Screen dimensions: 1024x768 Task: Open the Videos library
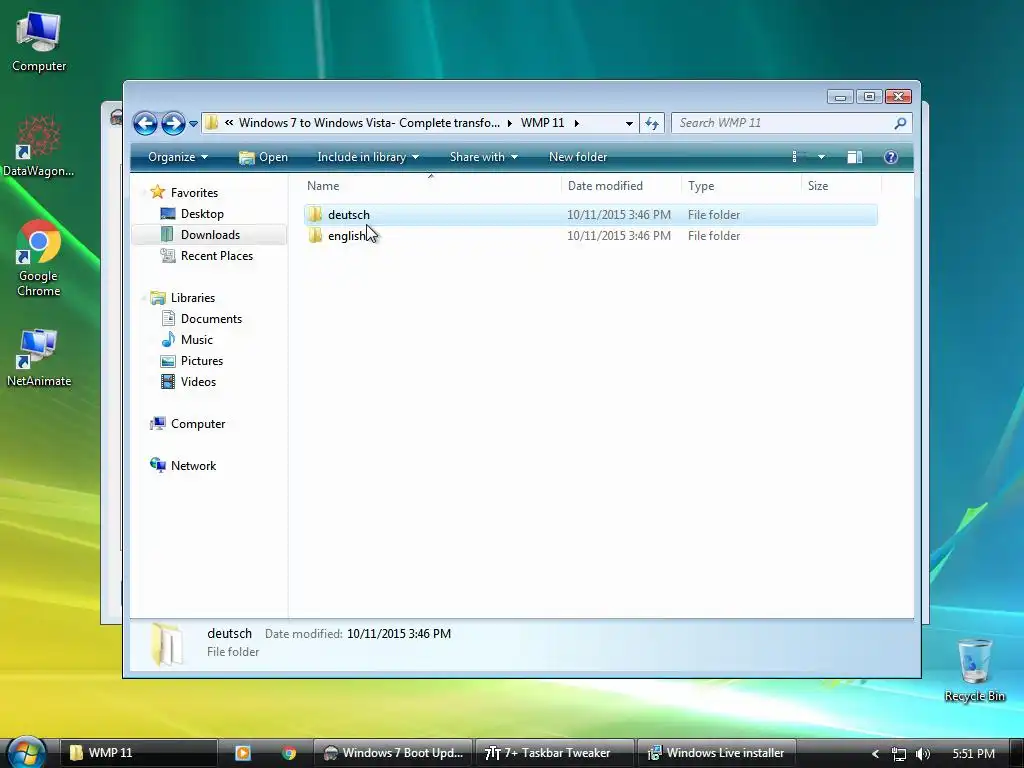[198, 381]
